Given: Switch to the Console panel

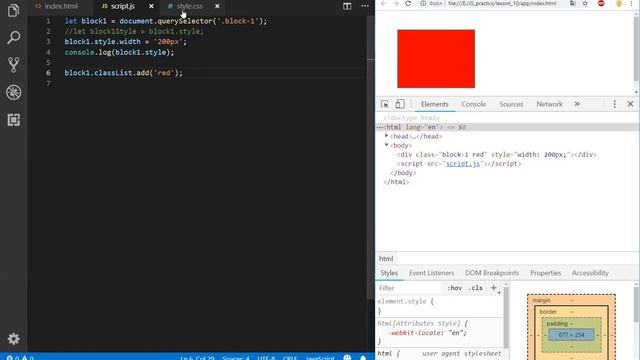Looking at the screenshot, I should coord(473,104).
